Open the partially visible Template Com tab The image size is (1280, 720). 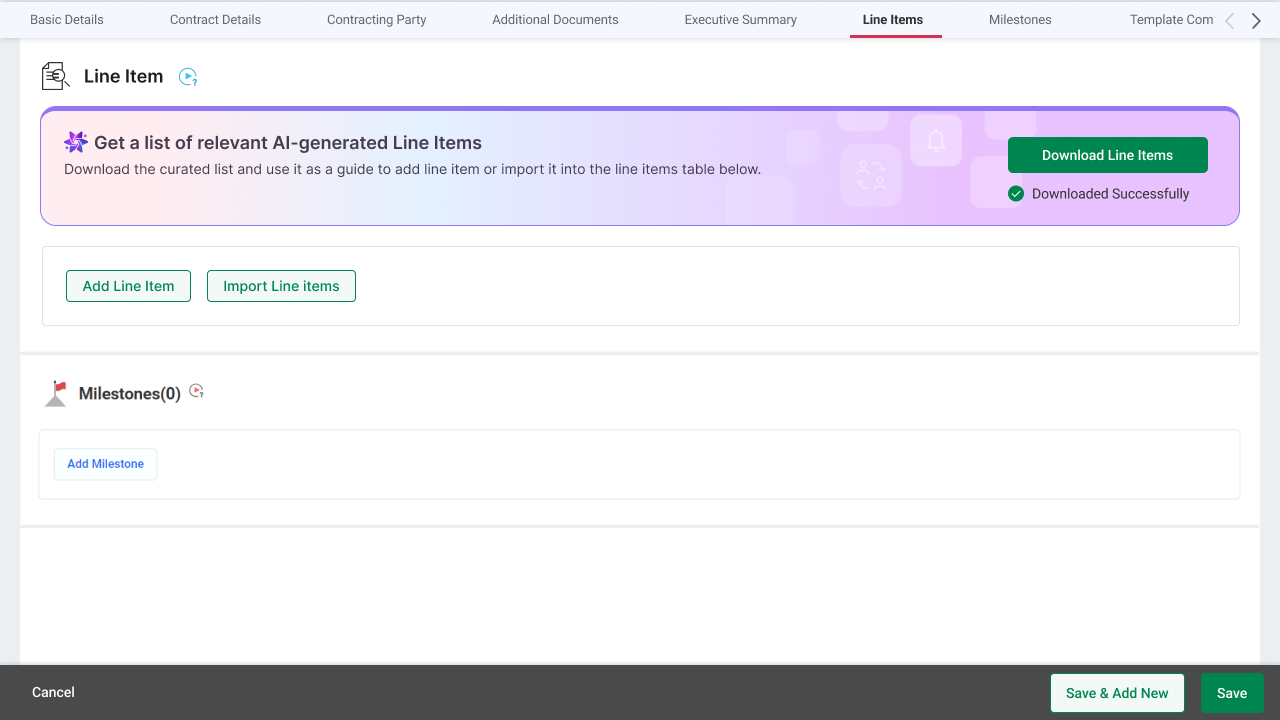click(x=1171, y=20)
